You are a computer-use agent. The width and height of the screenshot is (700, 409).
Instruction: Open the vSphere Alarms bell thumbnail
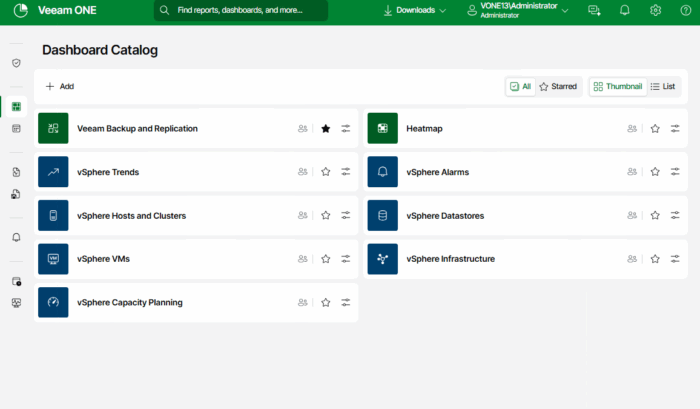[383, 171]
